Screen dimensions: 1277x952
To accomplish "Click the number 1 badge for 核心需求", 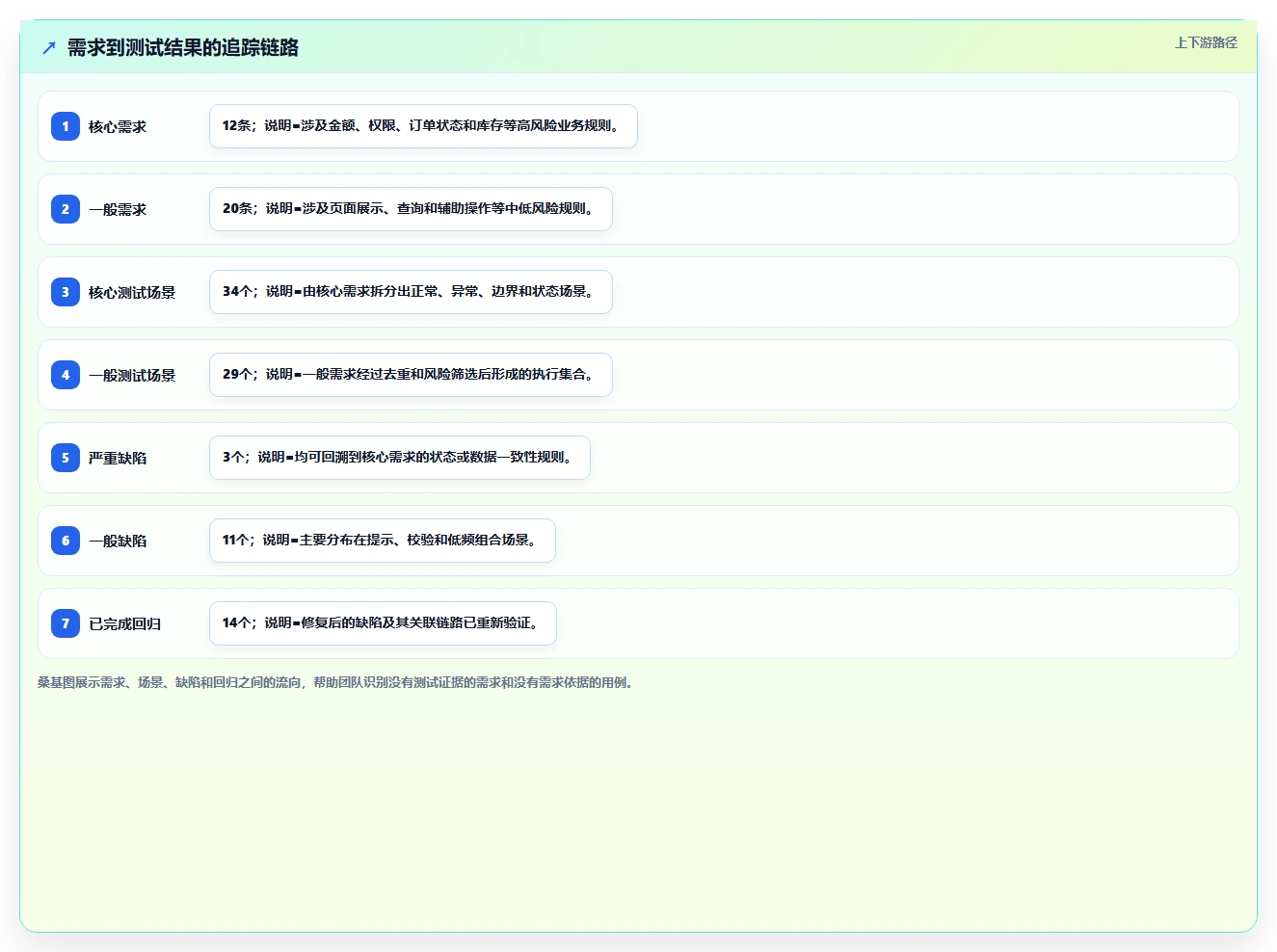I will 66,126.
